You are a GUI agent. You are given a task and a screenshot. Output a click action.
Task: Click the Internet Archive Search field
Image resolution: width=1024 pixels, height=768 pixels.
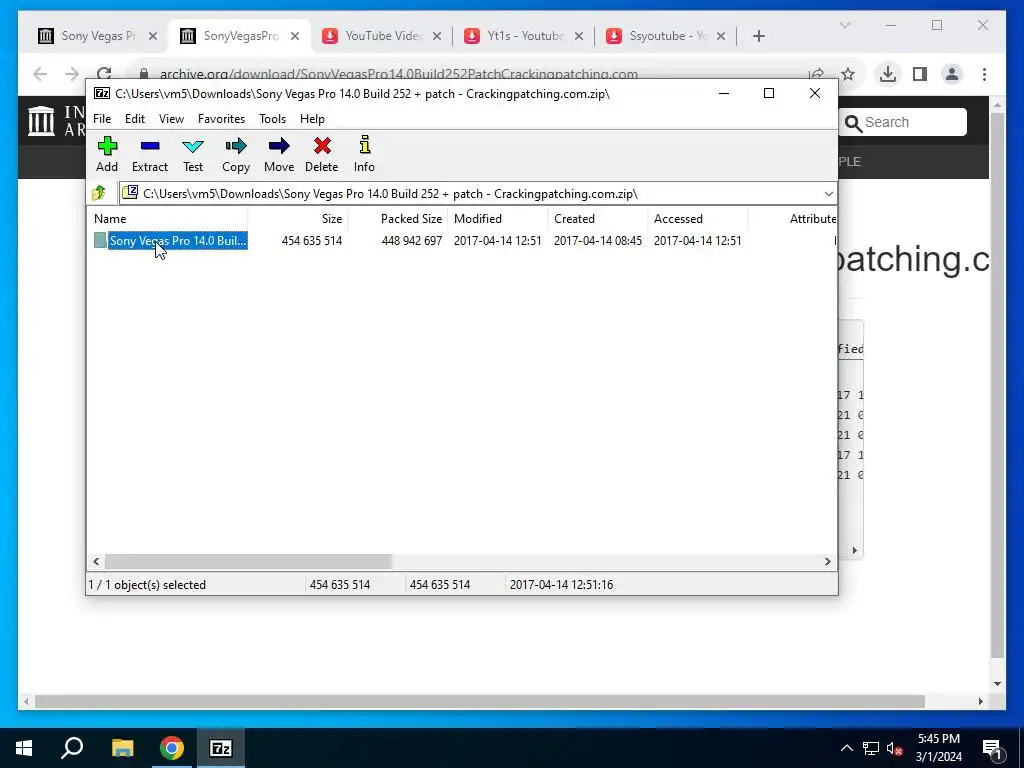point(902,122)
